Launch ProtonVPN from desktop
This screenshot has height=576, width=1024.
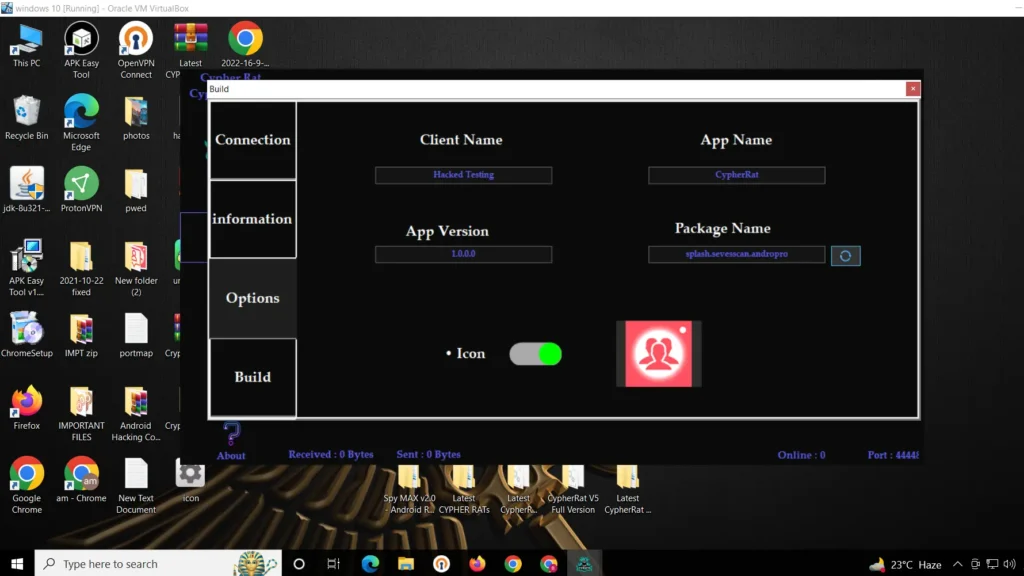point(81,190)
